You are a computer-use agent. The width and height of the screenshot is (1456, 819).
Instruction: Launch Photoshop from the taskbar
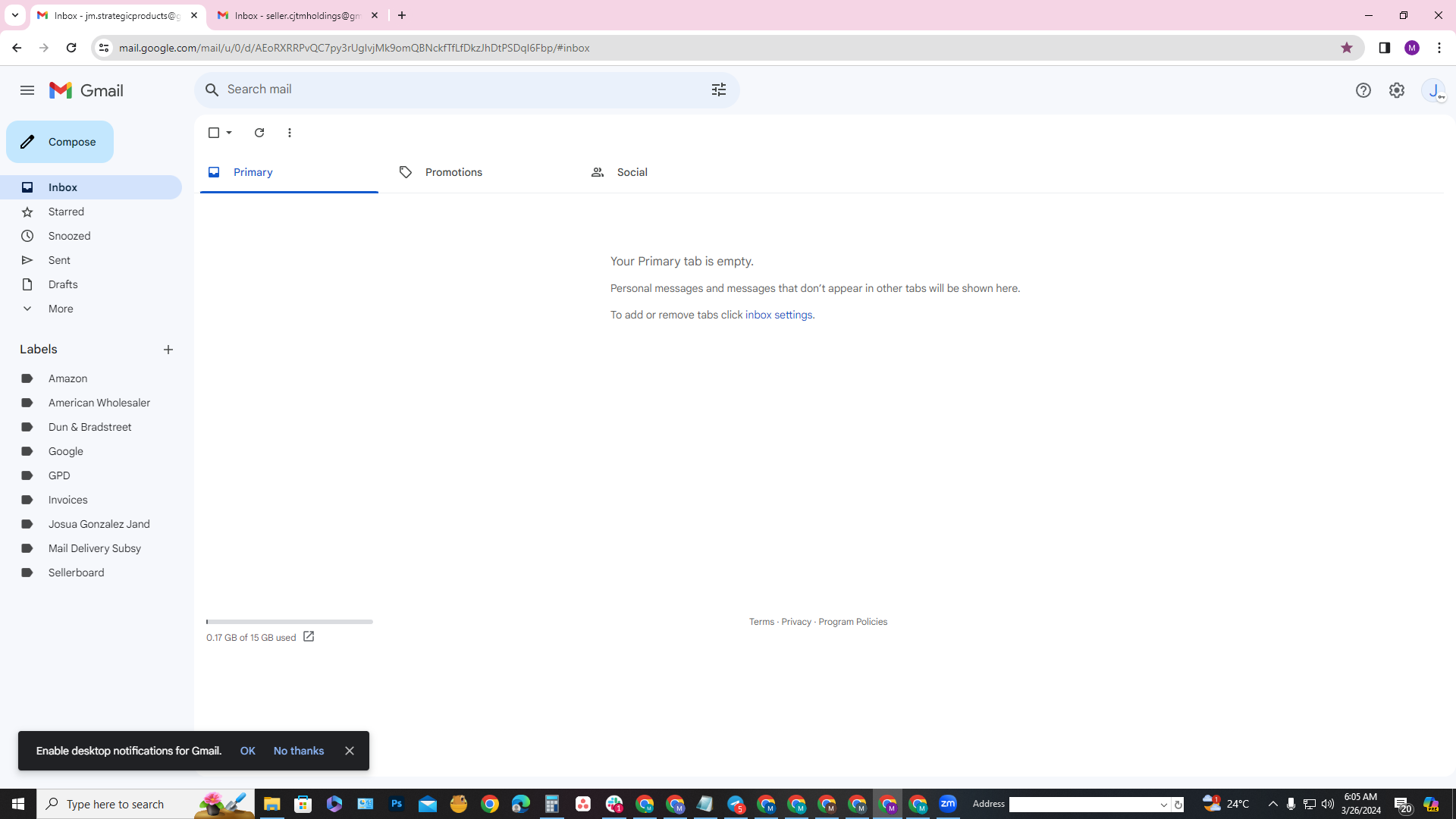coord(396,804)
